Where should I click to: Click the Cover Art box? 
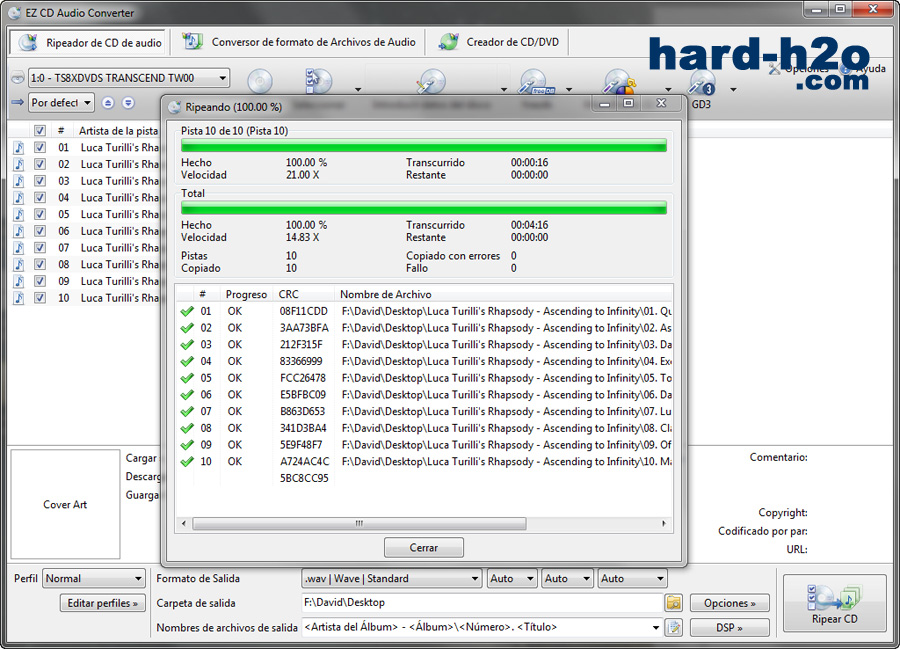pos(65,504)
